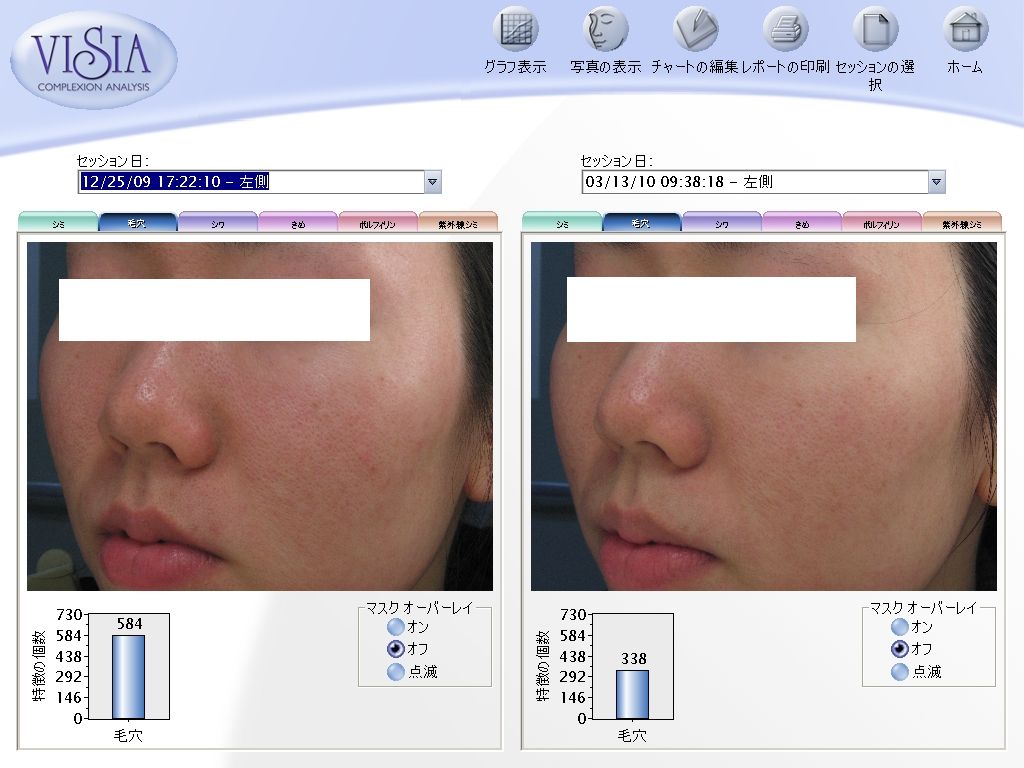Set mask overlay to 点滅 in the right panel
Viewport: 1024px width, 768px height.
pos(900,671)
